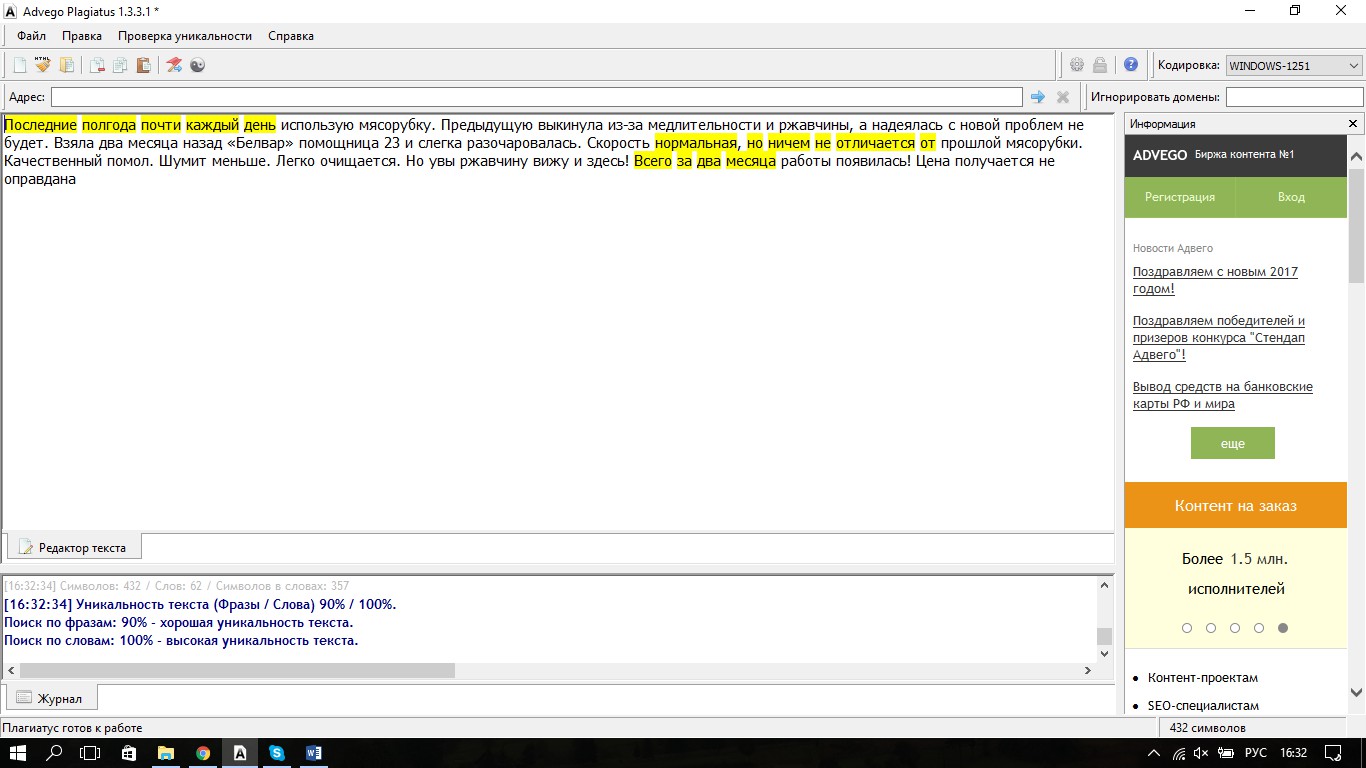Open help with the blue question mark icon

pyautogui.click(x=1131, y=65)
